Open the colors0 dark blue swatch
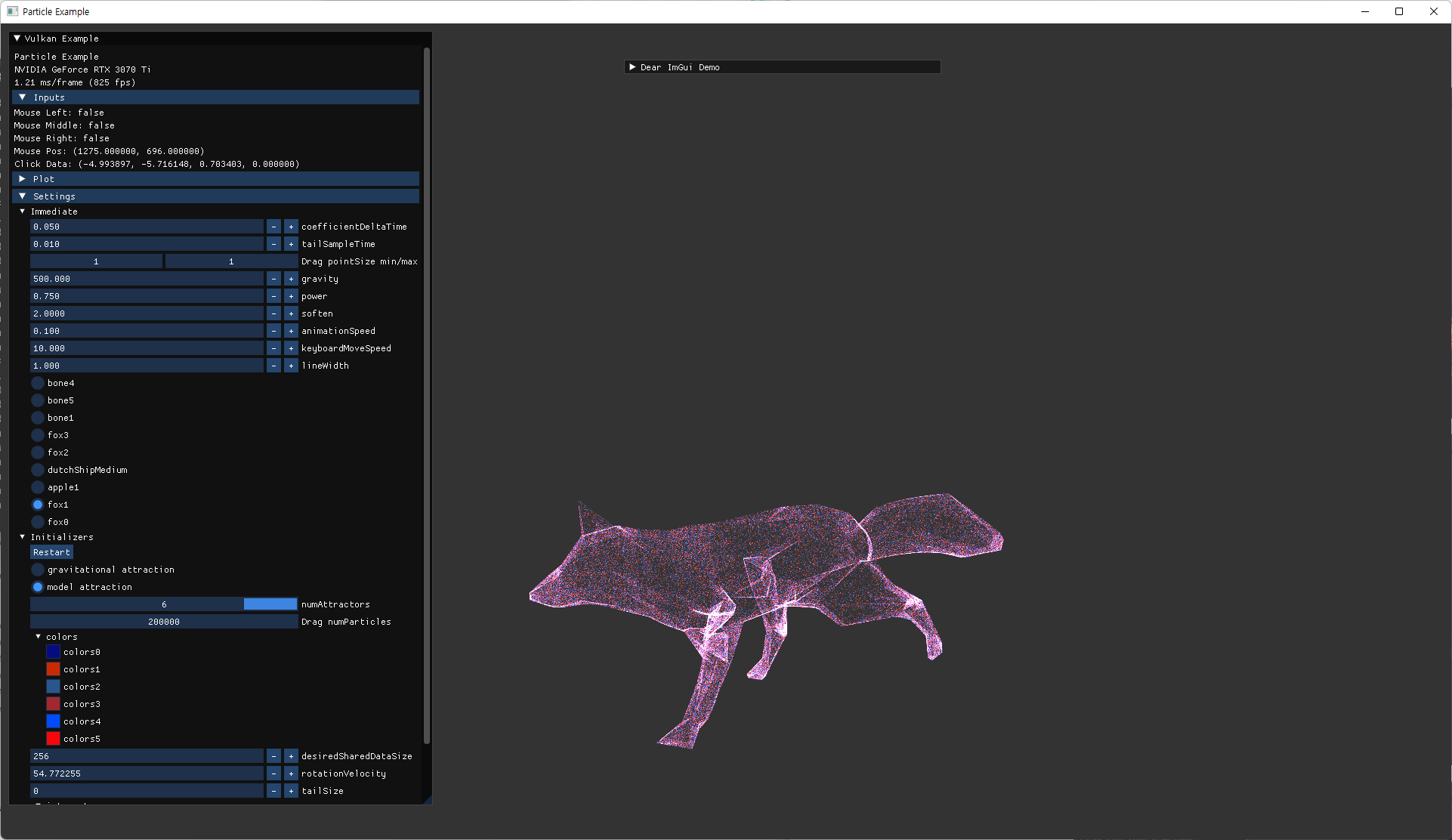Viewport: 1452px width, 840px height. pyautogui.click(x=53, y=652)
